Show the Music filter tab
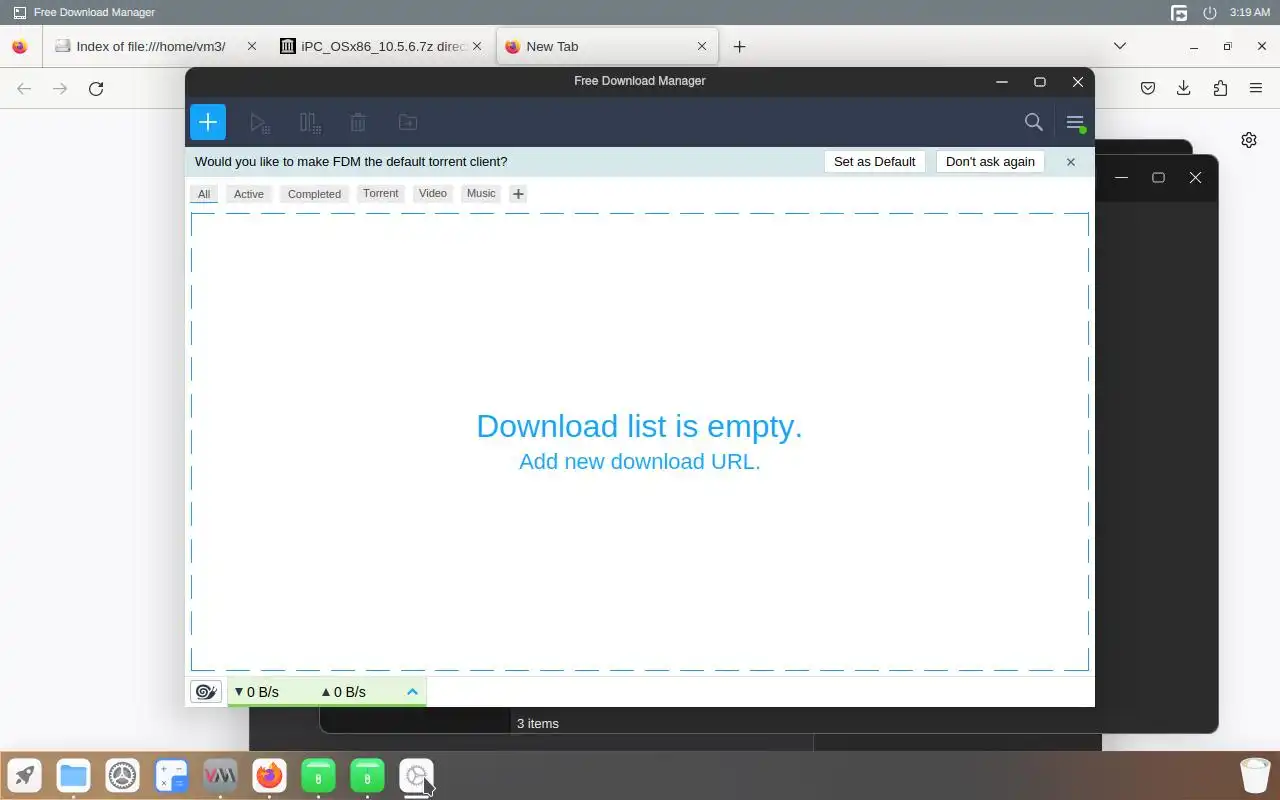The width and height of the screenshot is (1280, 800). pos(481,193)
